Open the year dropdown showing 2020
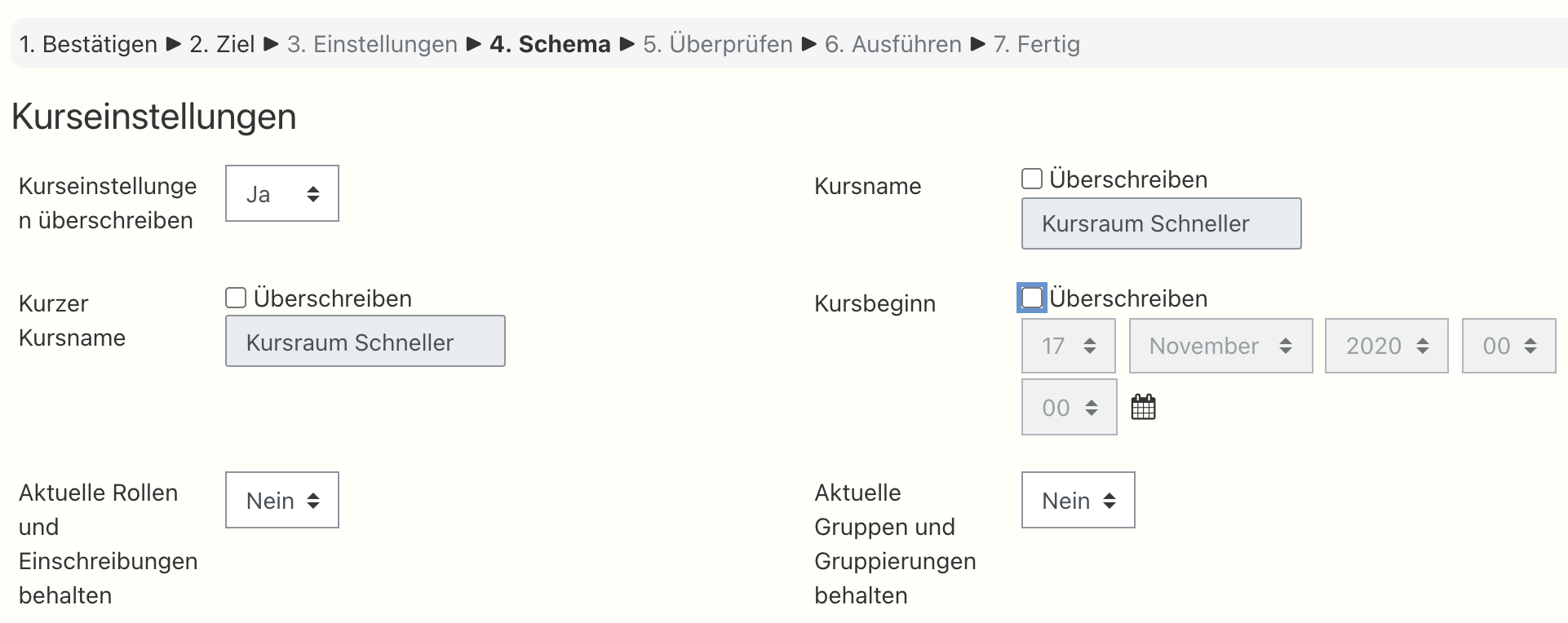 tap(1386, 347)
